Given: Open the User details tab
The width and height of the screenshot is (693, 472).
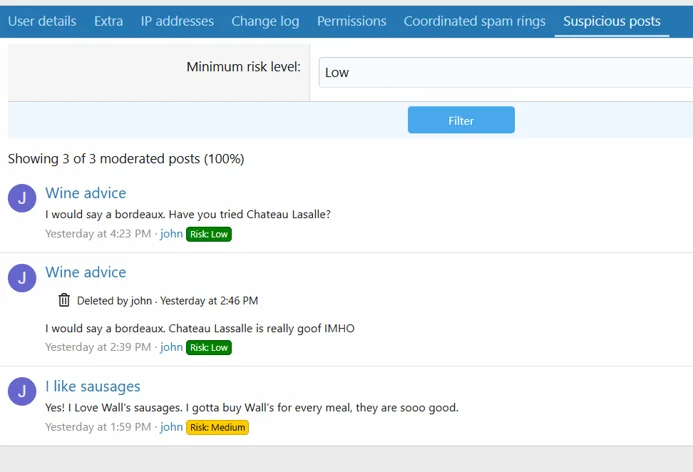Looking at the screenshot, I should (42, 21).
